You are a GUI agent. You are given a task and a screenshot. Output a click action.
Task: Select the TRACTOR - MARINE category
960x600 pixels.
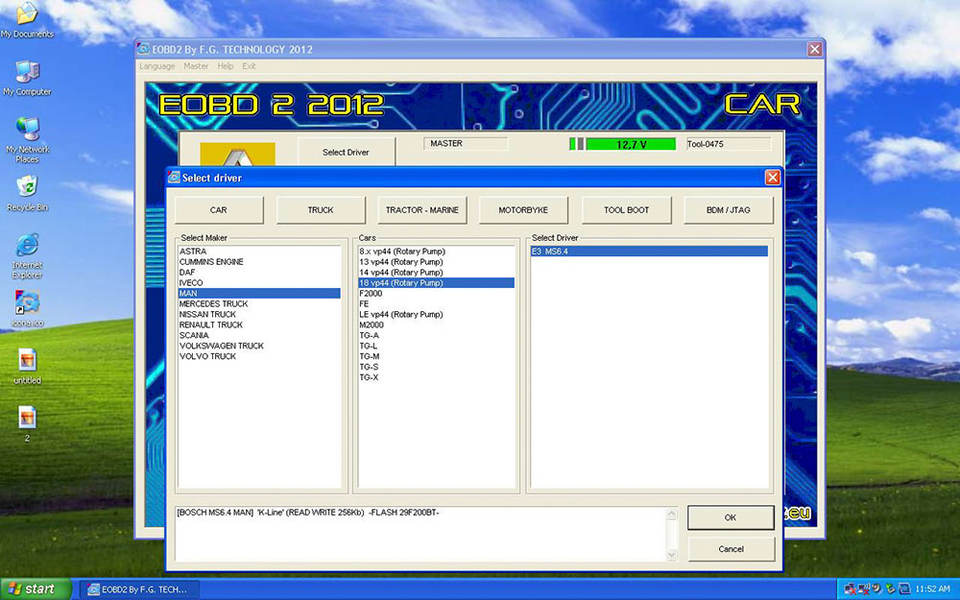point(421,210)
